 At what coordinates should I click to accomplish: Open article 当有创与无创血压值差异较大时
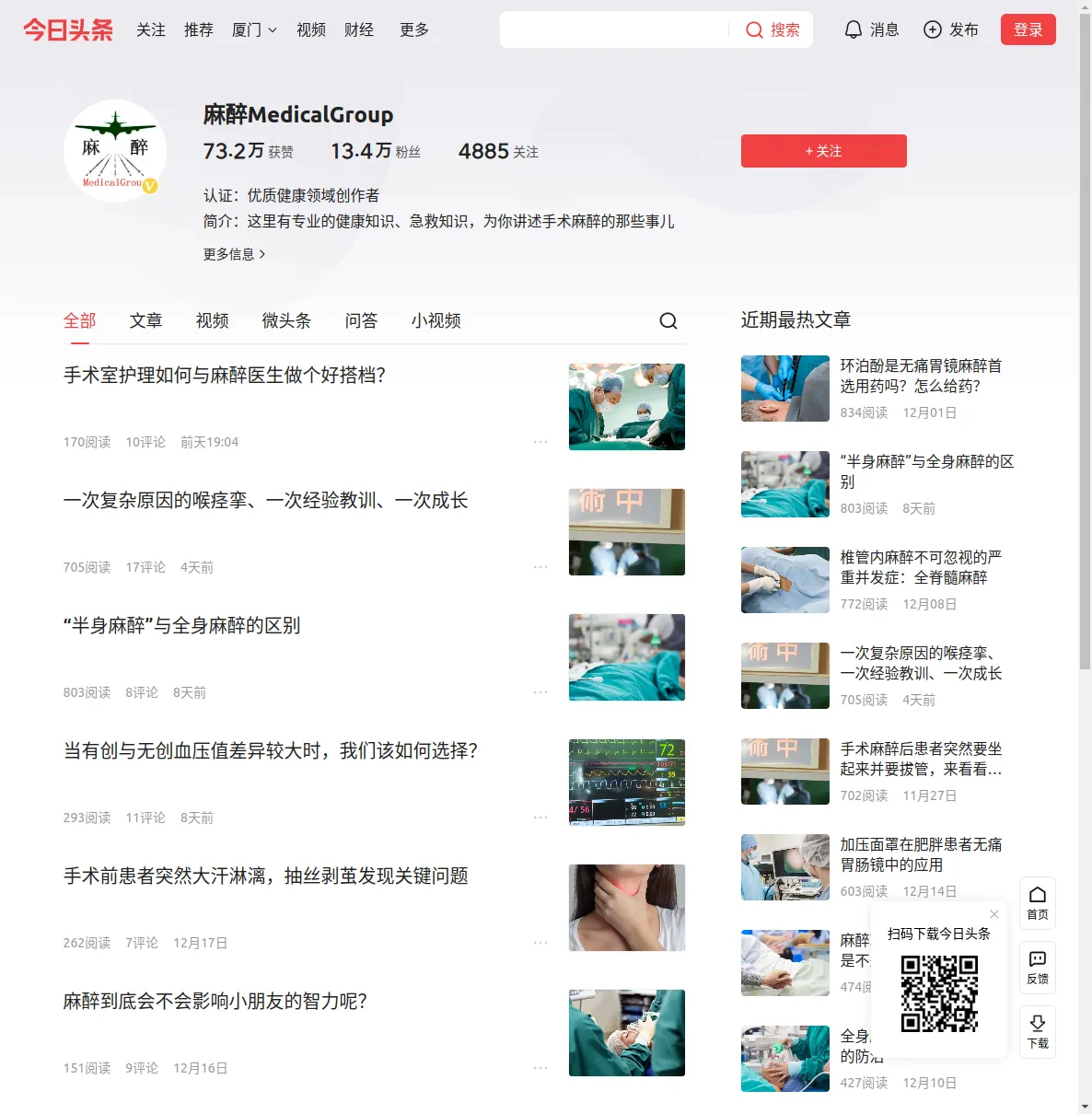tap(271, 750)
